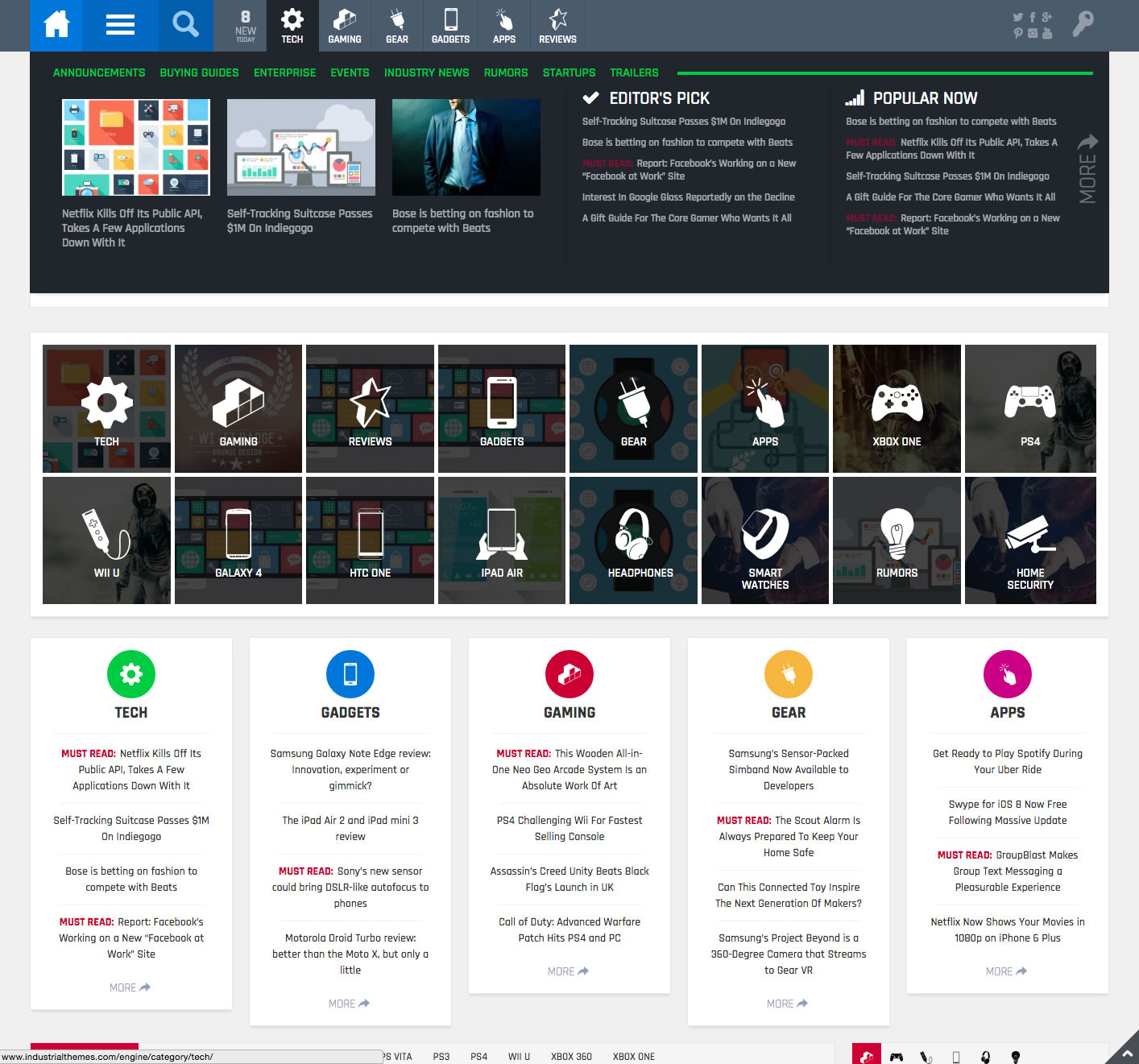Click the magenta Apps circle icon
This screenshot has height=1064, width=1139.
(1008, 674)
